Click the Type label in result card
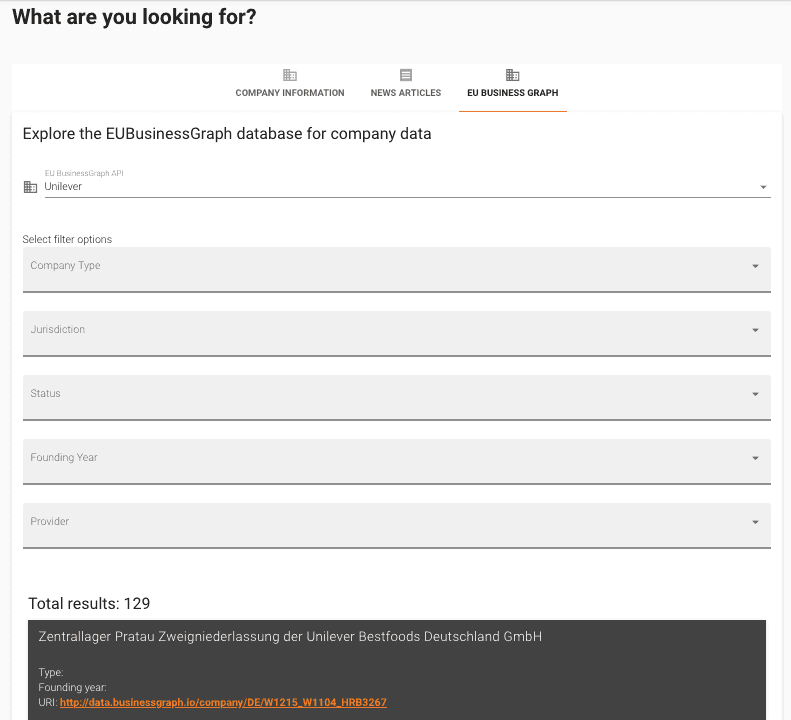Screen dimensions: 791x720 (x=51, y=672)
